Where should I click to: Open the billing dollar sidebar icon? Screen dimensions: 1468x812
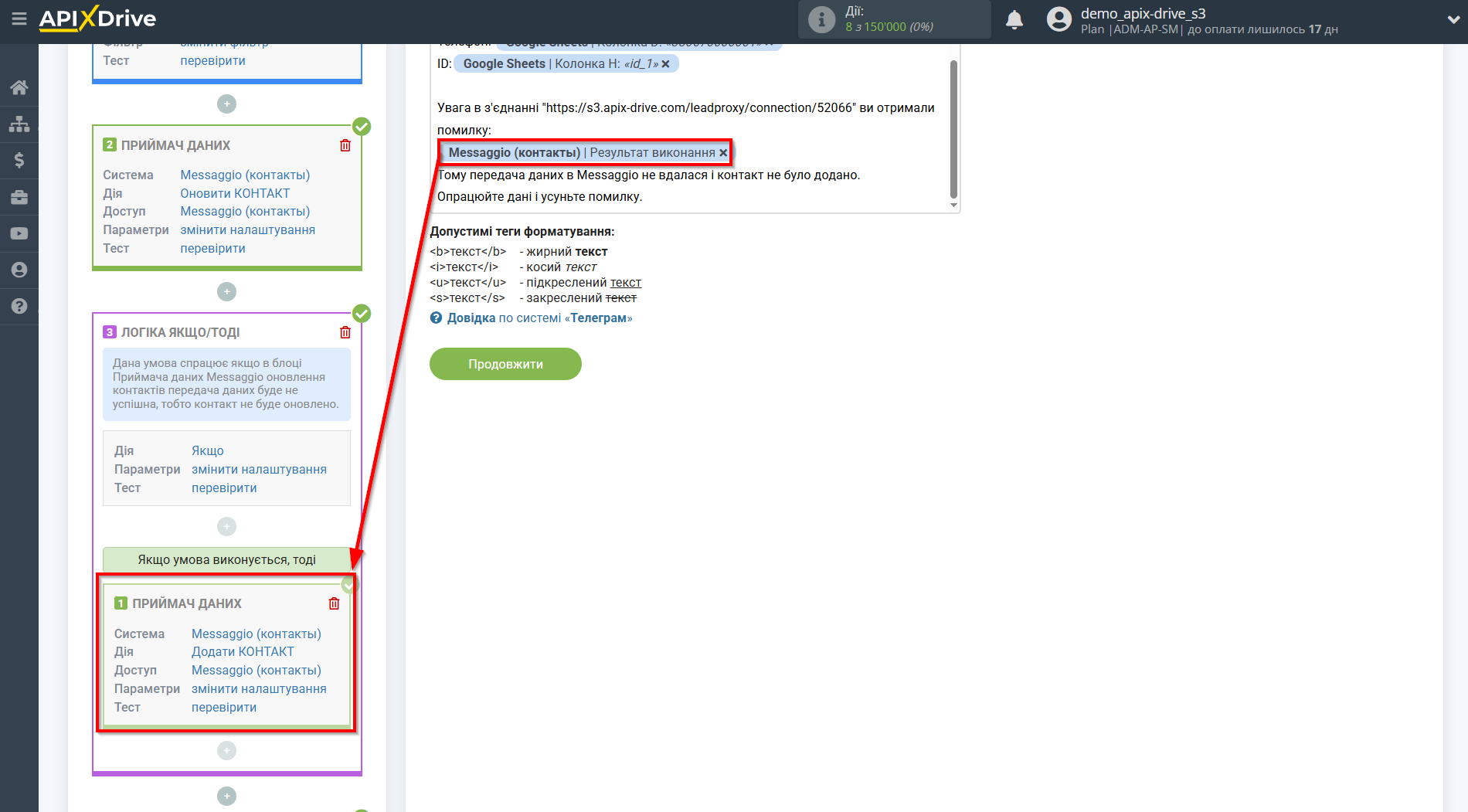(19, 160)
